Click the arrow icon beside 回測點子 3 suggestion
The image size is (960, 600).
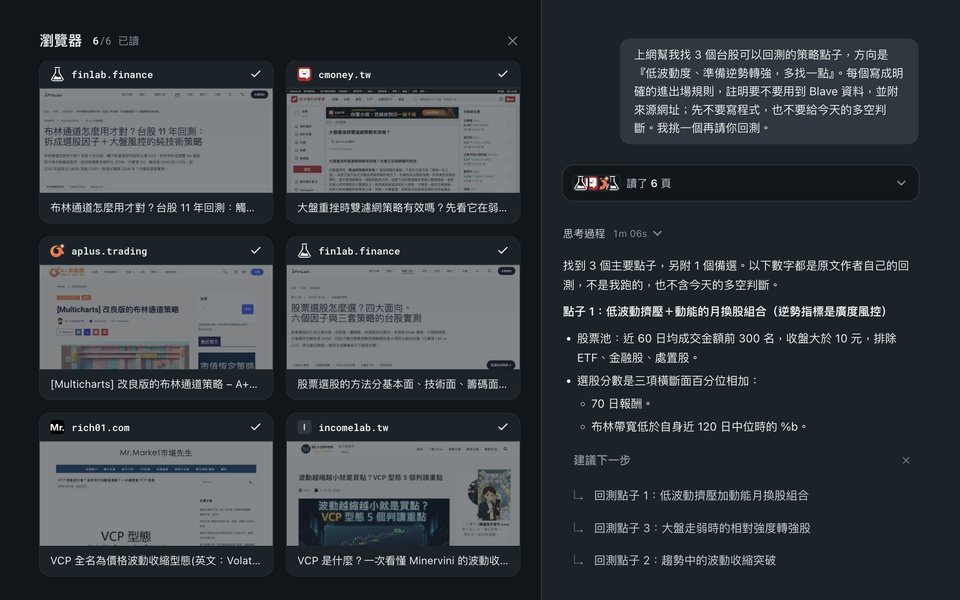[x=578, y=528]
